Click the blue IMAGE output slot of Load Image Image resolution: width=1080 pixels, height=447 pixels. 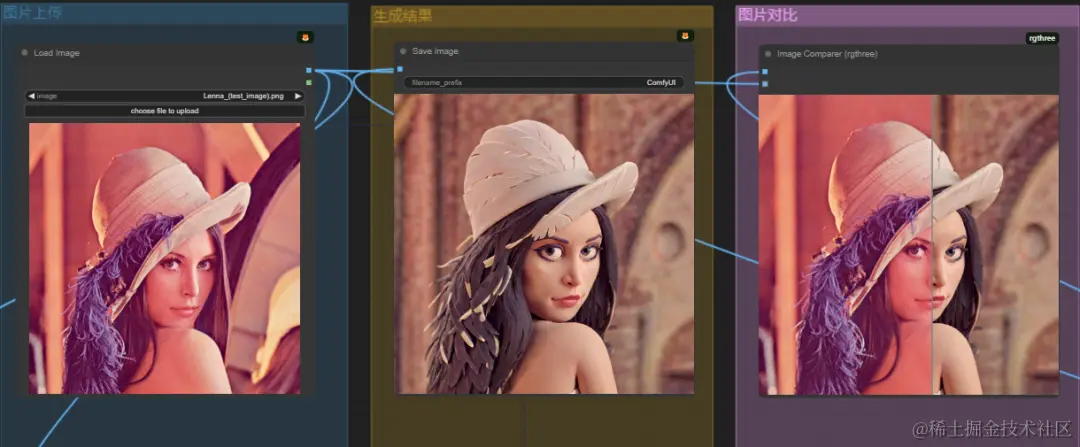[309, 70]
